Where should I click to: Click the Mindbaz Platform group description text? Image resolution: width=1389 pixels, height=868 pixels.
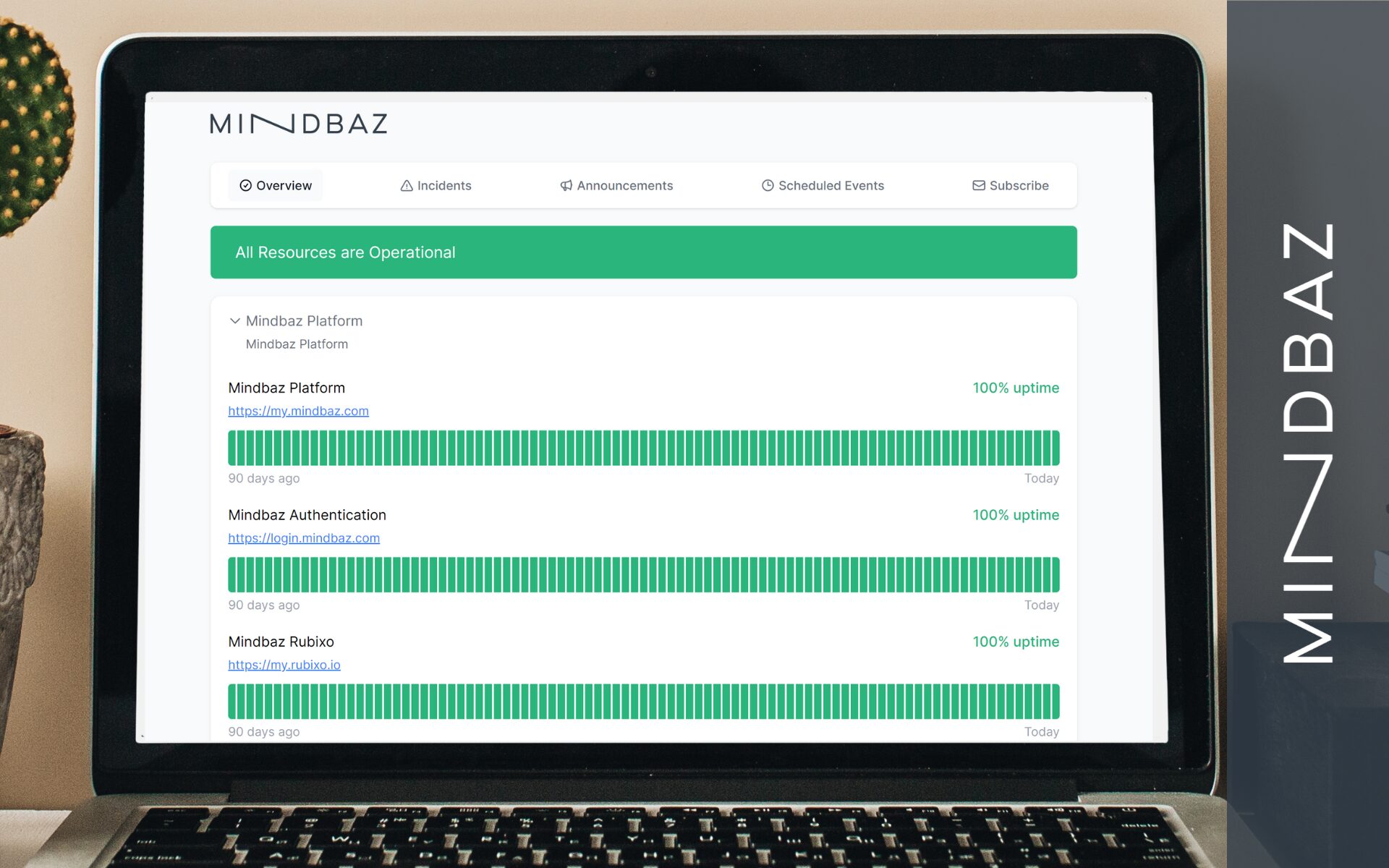(297, 344)
